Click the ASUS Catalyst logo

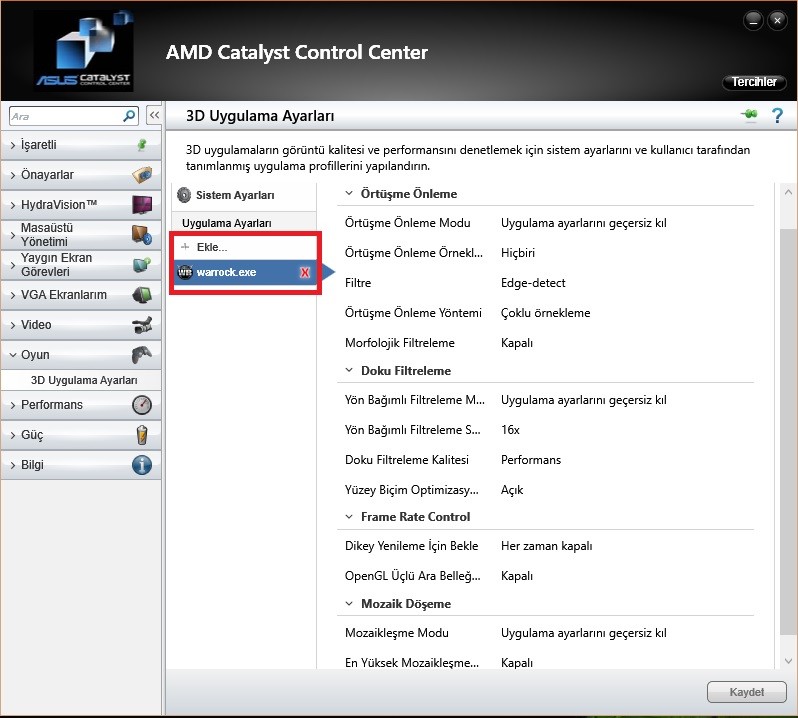pos(83,51)
